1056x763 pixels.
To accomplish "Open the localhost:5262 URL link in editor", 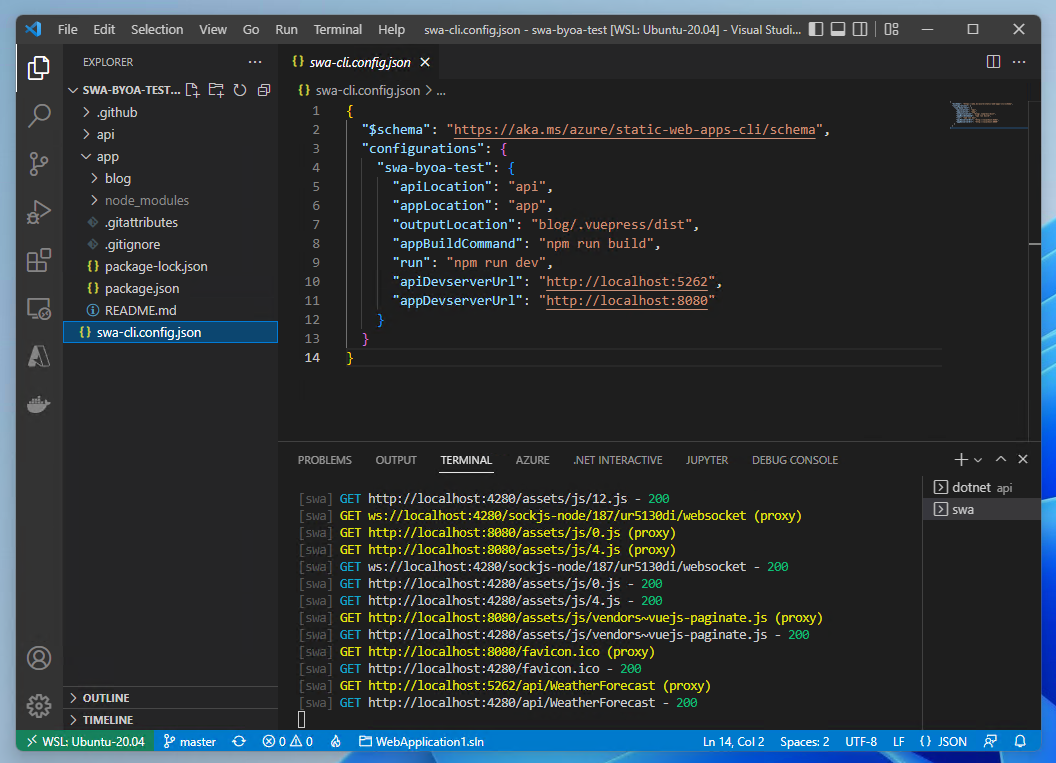I will pyautogui.click(x=627, y=281).
